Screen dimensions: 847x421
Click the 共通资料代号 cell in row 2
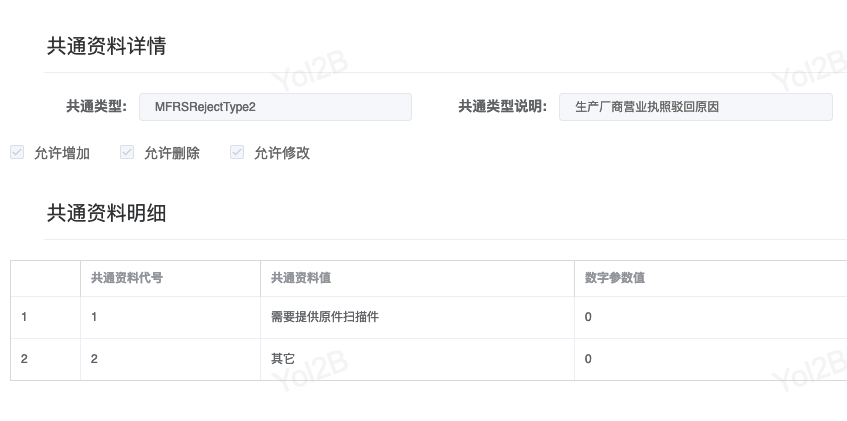click(x=168, y=359)
